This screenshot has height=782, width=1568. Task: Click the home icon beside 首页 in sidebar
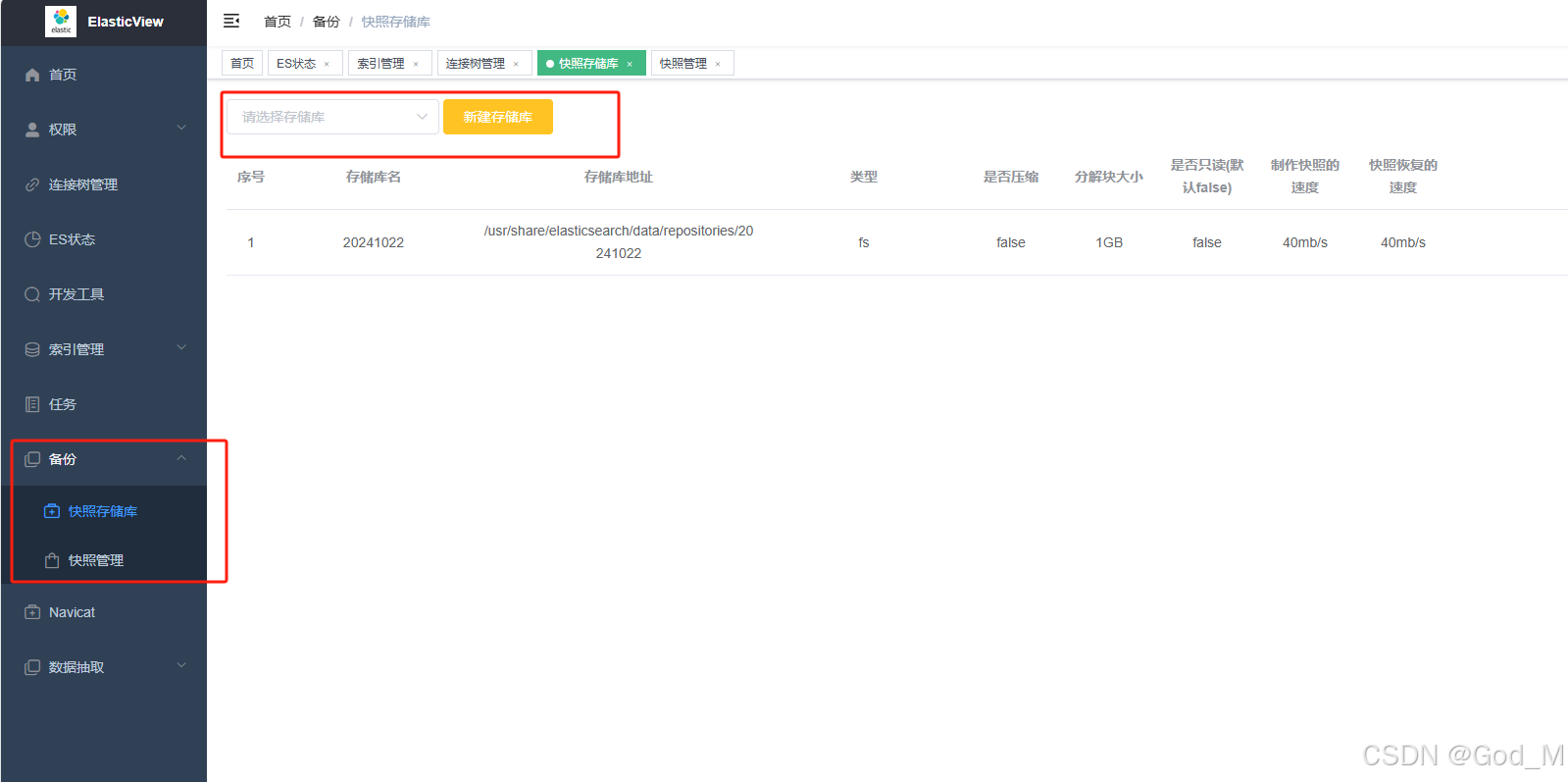point(32,75)
